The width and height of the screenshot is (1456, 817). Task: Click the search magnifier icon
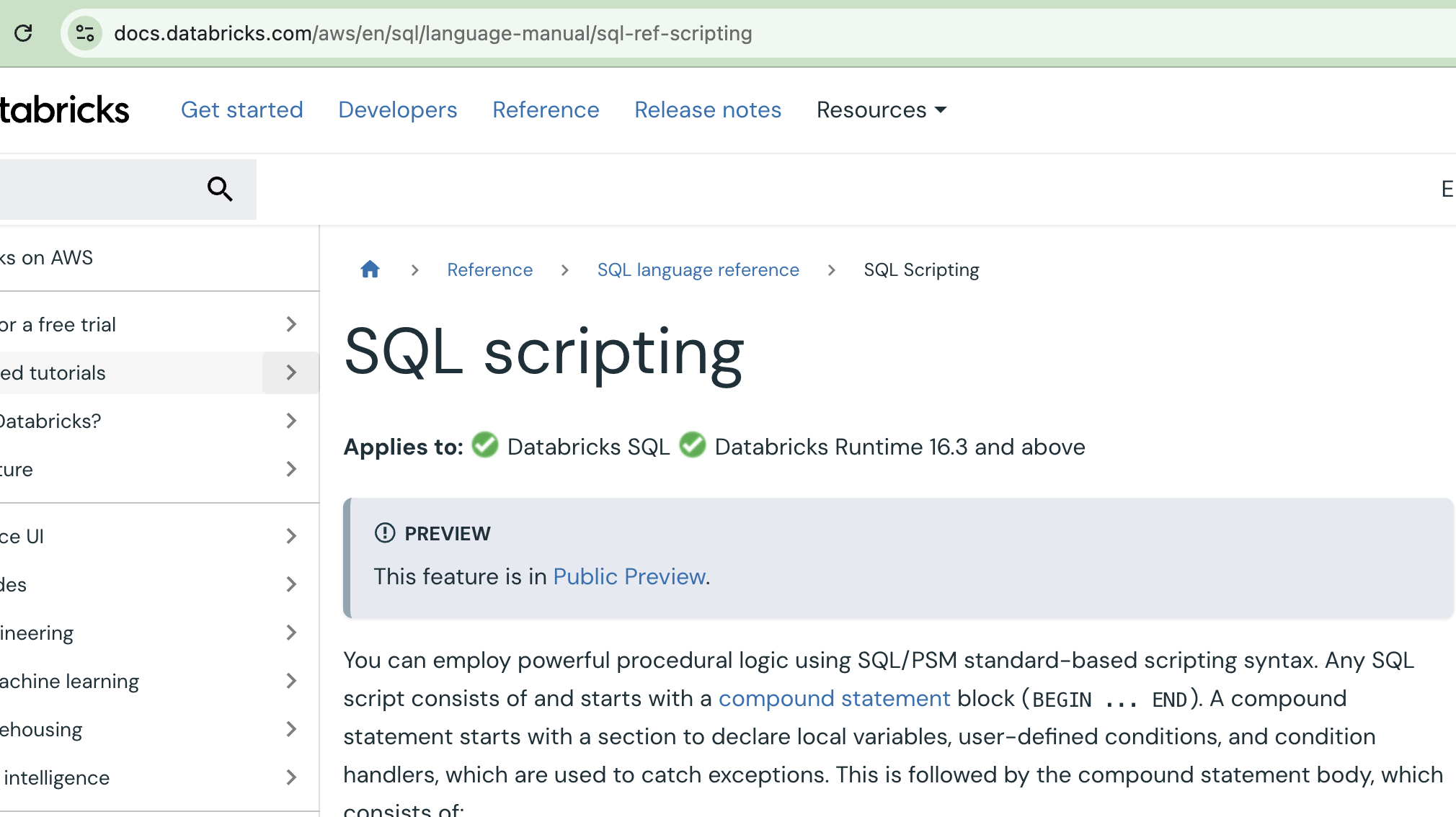coord(220,189)
